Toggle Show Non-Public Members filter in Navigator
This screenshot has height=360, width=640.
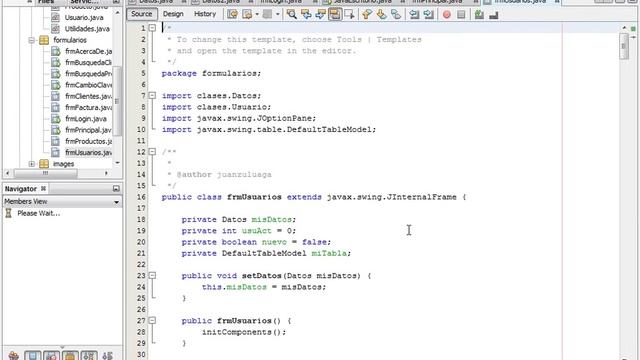pyautogui.click(x=70, y=356)
